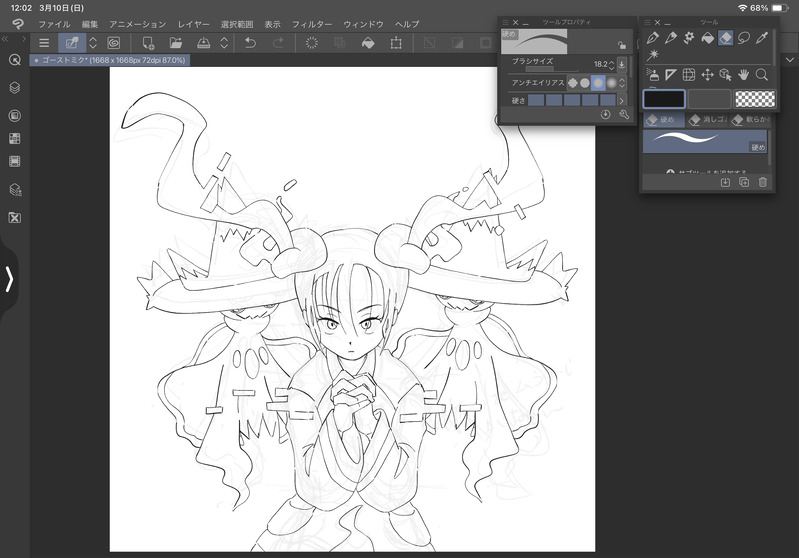Click the command bar hamburger menu
799x558 pixels.
pyautogui.click(x=44, y=43)
